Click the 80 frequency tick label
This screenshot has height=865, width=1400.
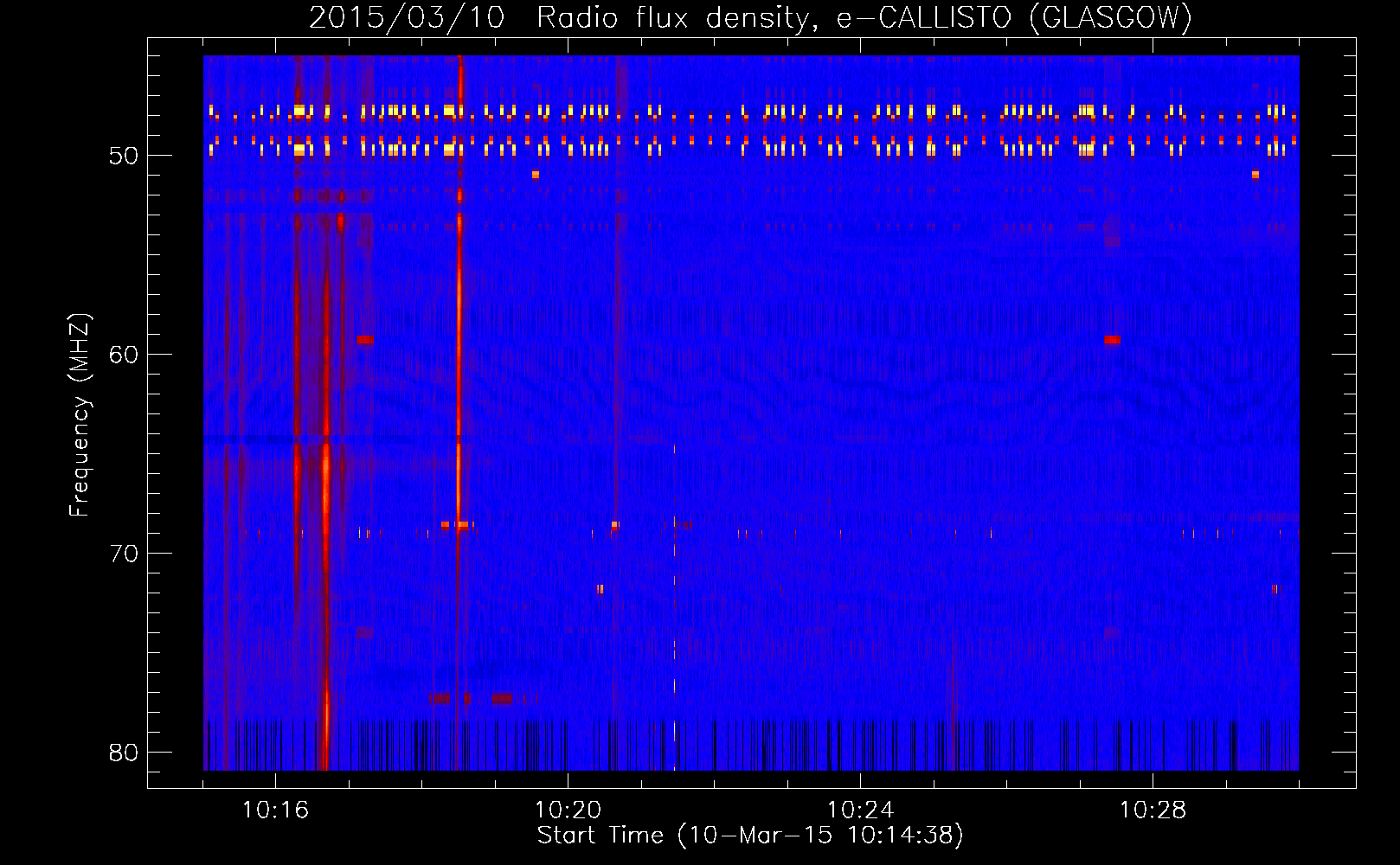point(124,753)
